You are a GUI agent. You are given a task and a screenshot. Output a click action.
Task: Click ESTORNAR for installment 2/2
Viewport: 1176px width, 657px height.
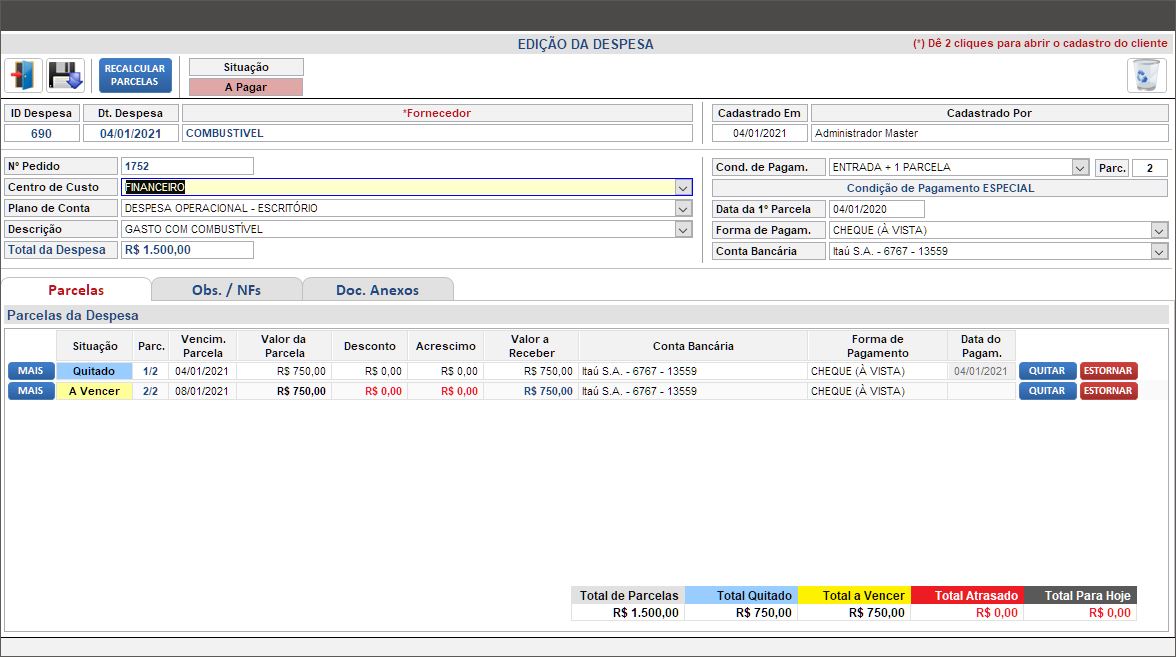1108,391
